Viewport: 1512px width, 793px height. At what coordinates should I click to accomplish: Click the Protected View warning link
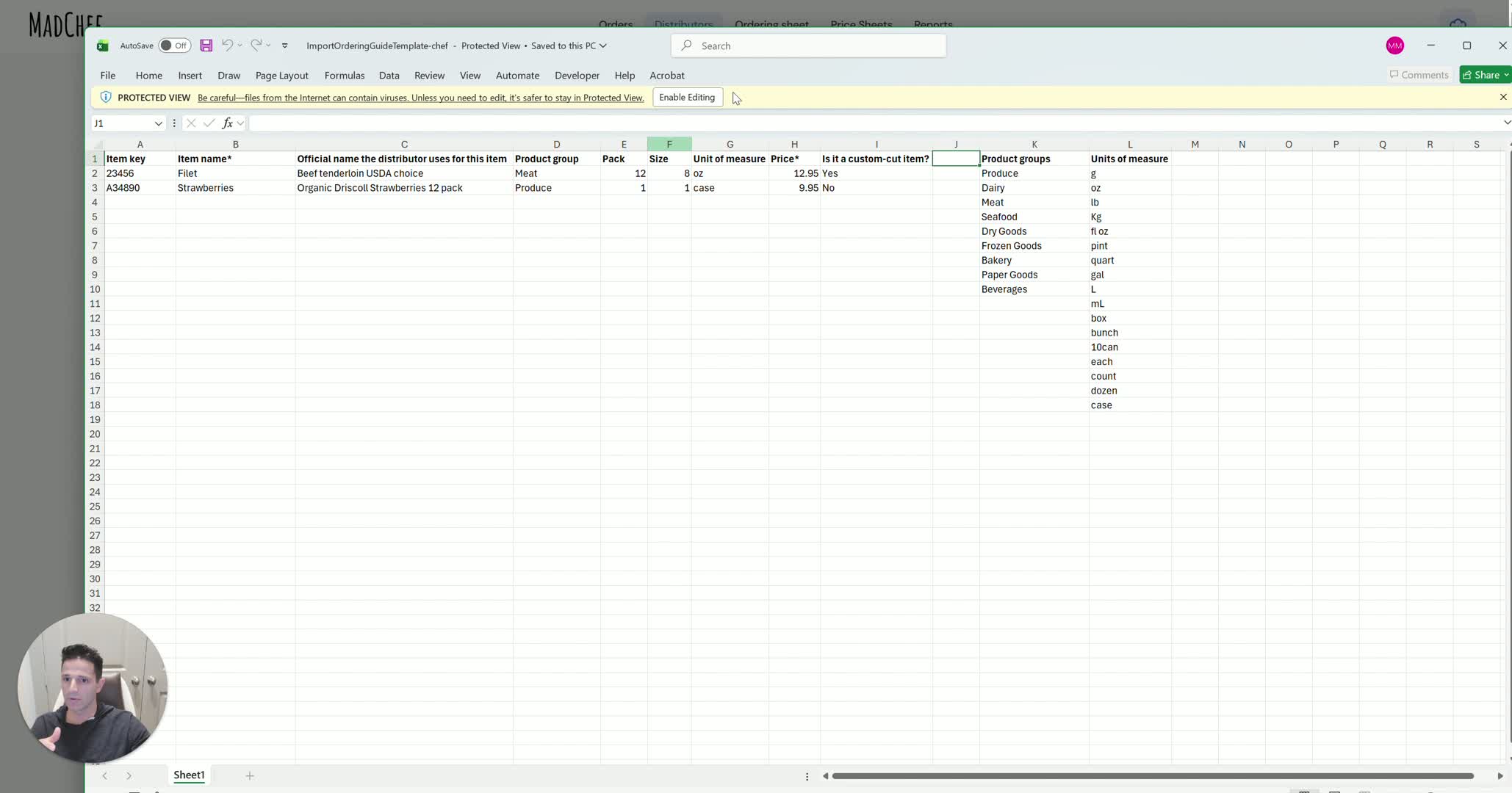click(421, 98)
